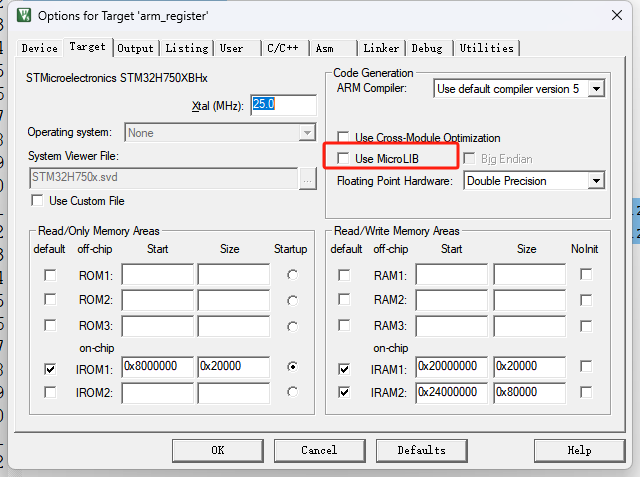Open the Output tab
The height and width of the screenshot is (477, 640).
click(135, 48)
